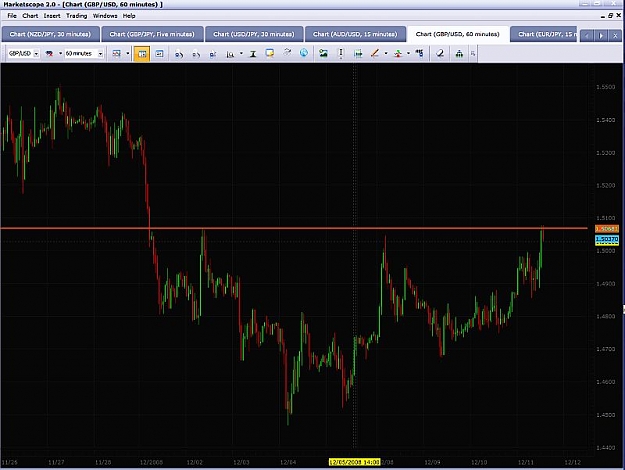Viewport: 625px width, 470px height.
Task: Click the 1.5400 price axis label
Action: point(605,120)
